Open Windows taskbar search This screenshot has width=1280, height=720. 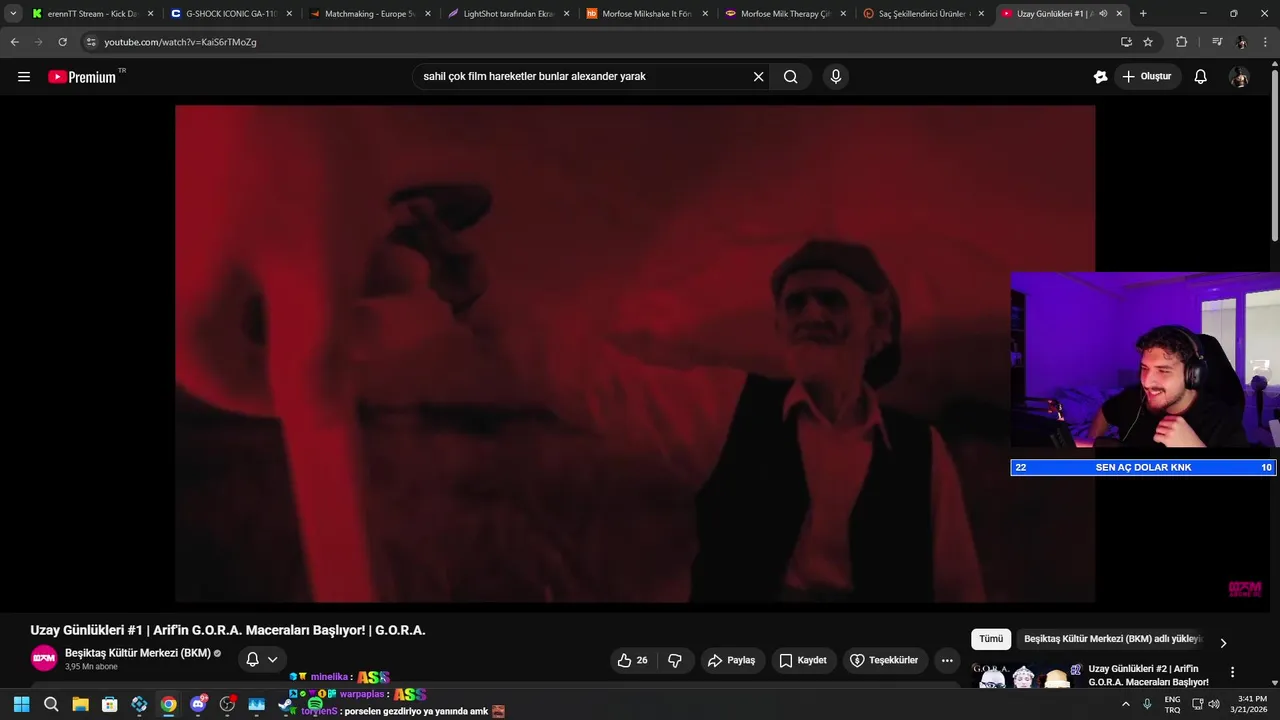coord(51,704)
